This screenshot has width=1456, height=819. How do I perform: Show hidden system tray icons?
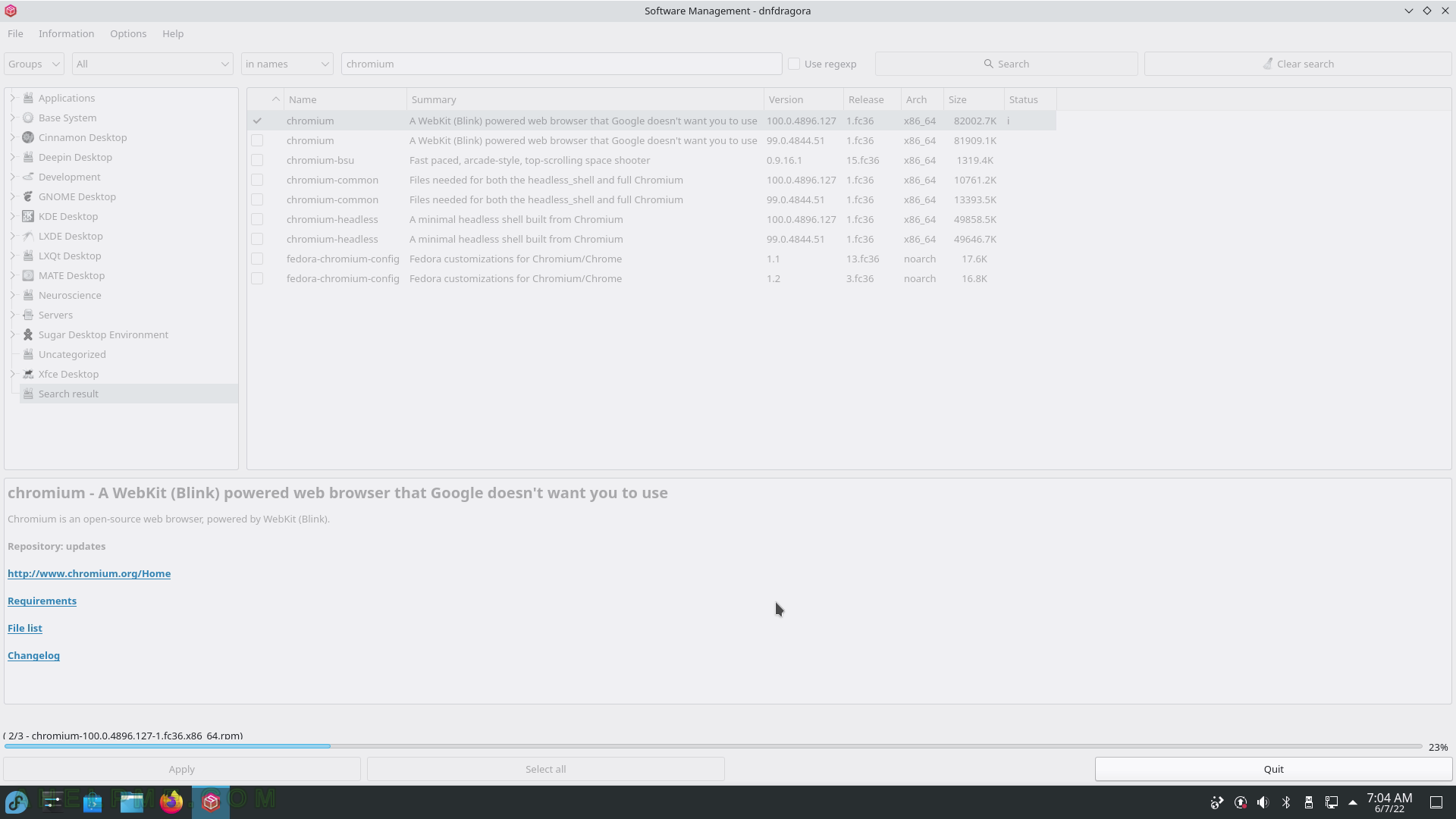(x=1352, y=802)
